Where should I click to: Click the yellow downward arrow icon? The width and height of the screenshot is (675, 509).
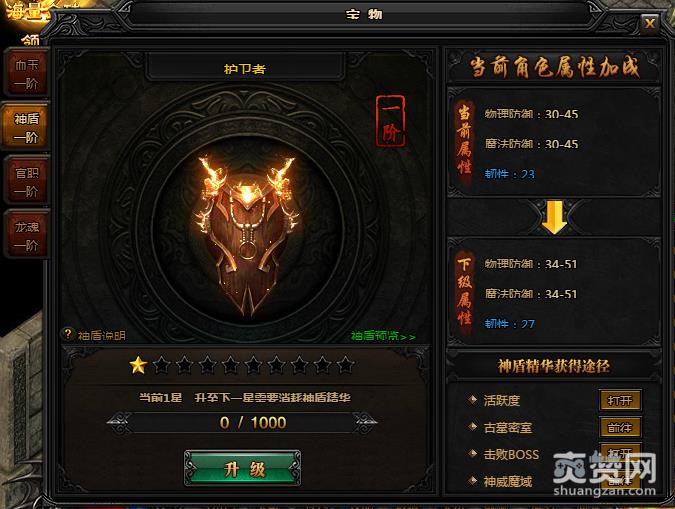click(x=554, y=217)
